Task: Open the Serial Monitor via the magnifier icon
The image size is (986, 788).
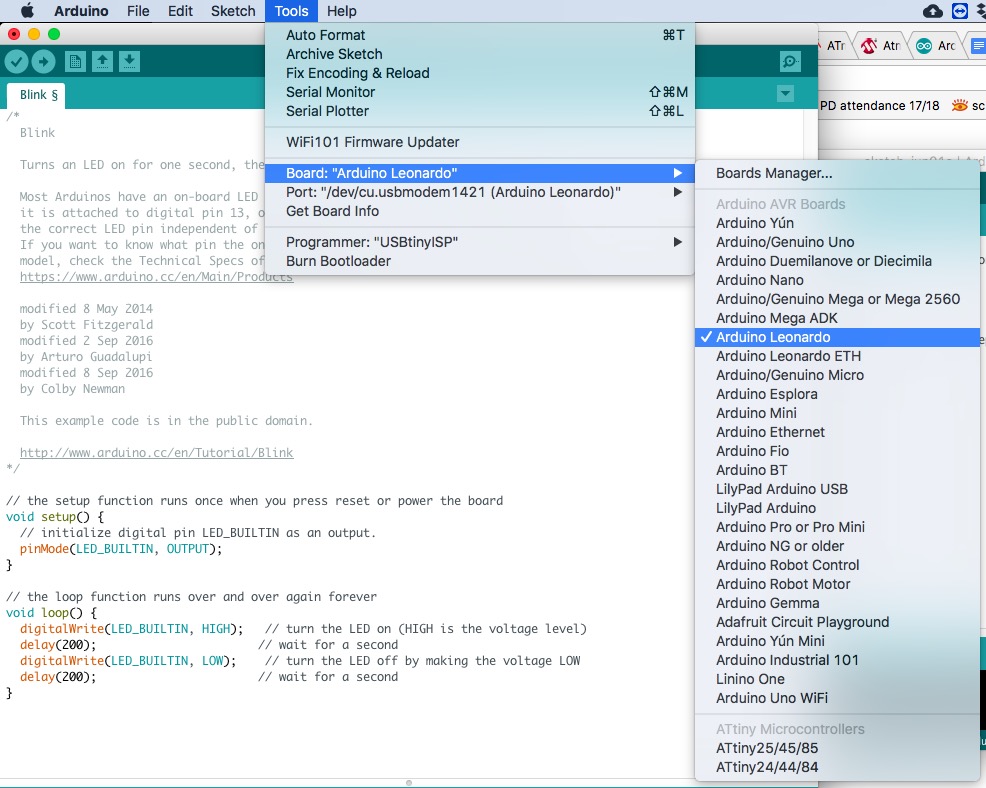Action: pyautogui.click(x=789, y=61)
